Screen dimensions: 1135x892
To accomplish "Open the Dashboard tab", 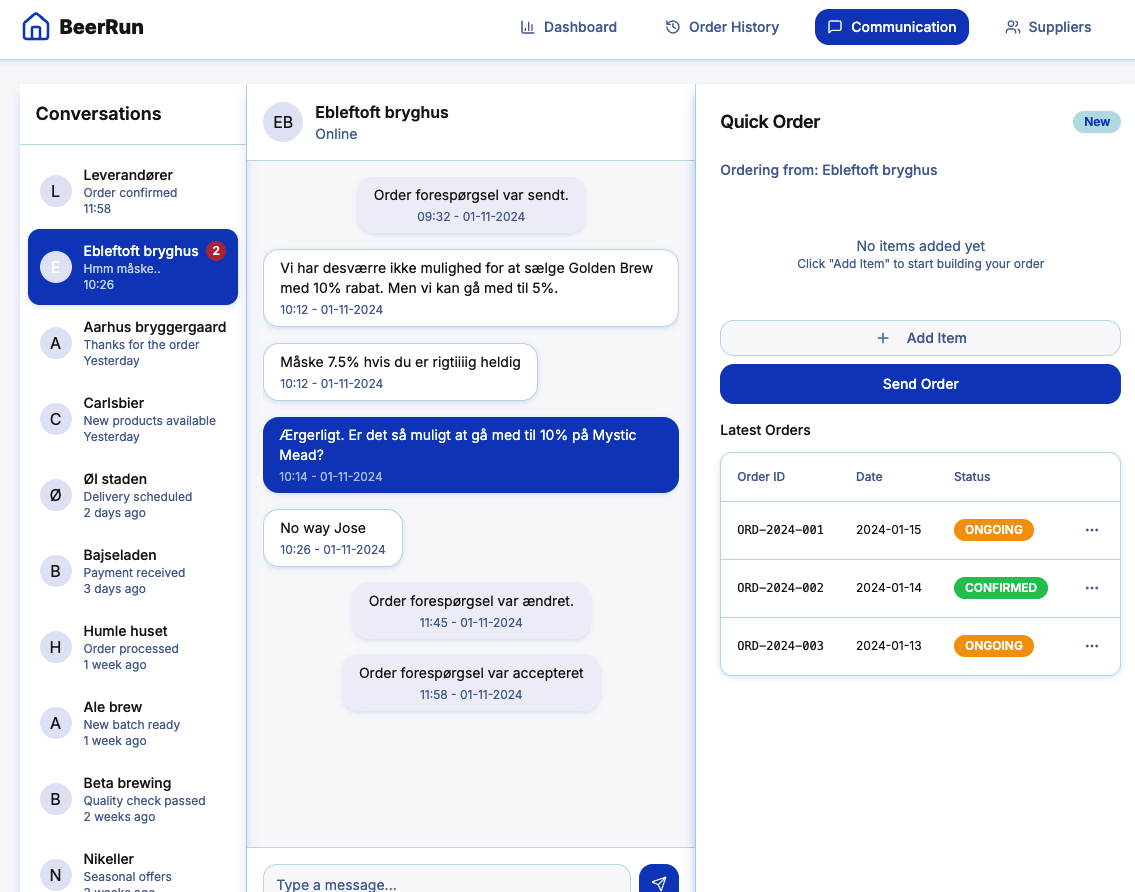I will pos(568,27).
